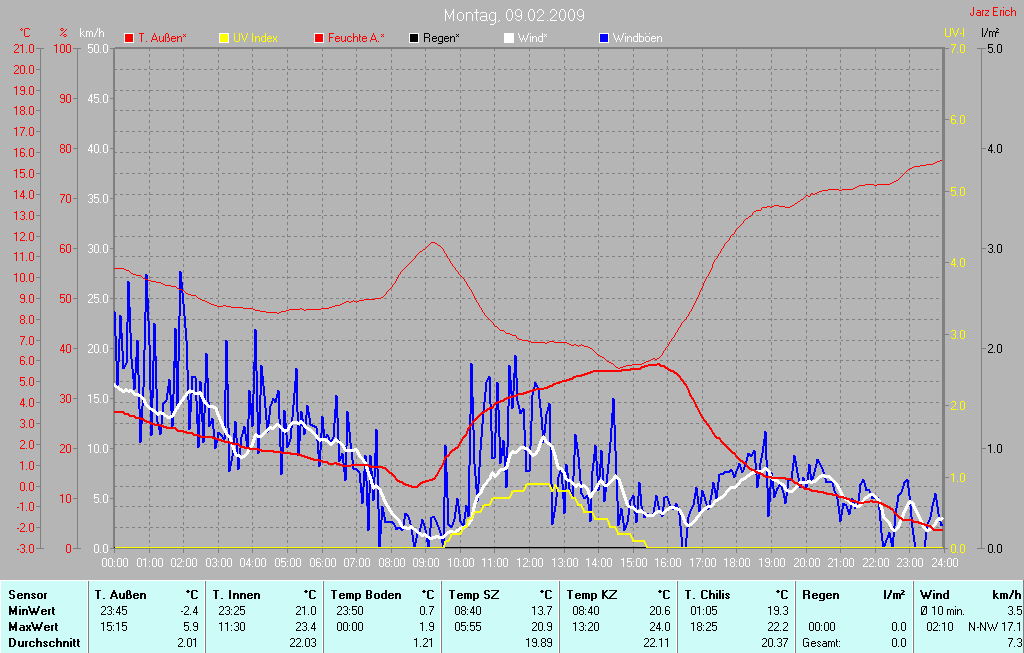This screenshot has height=653, width=1024.
Task: Click the T. Außen average '2.01'
Action: pos(187,643)
